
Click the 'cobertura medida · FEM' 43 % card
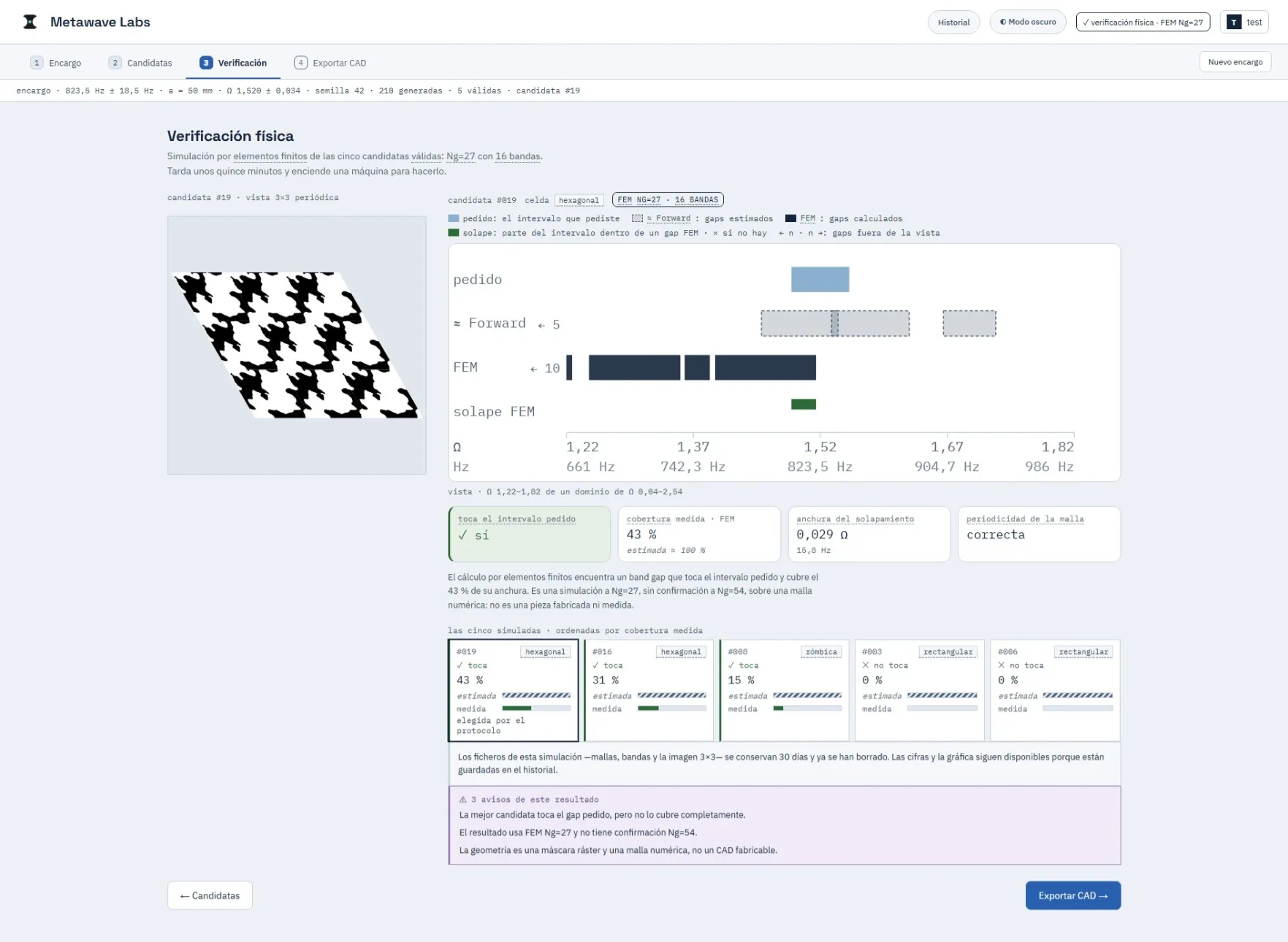[699, 534]
